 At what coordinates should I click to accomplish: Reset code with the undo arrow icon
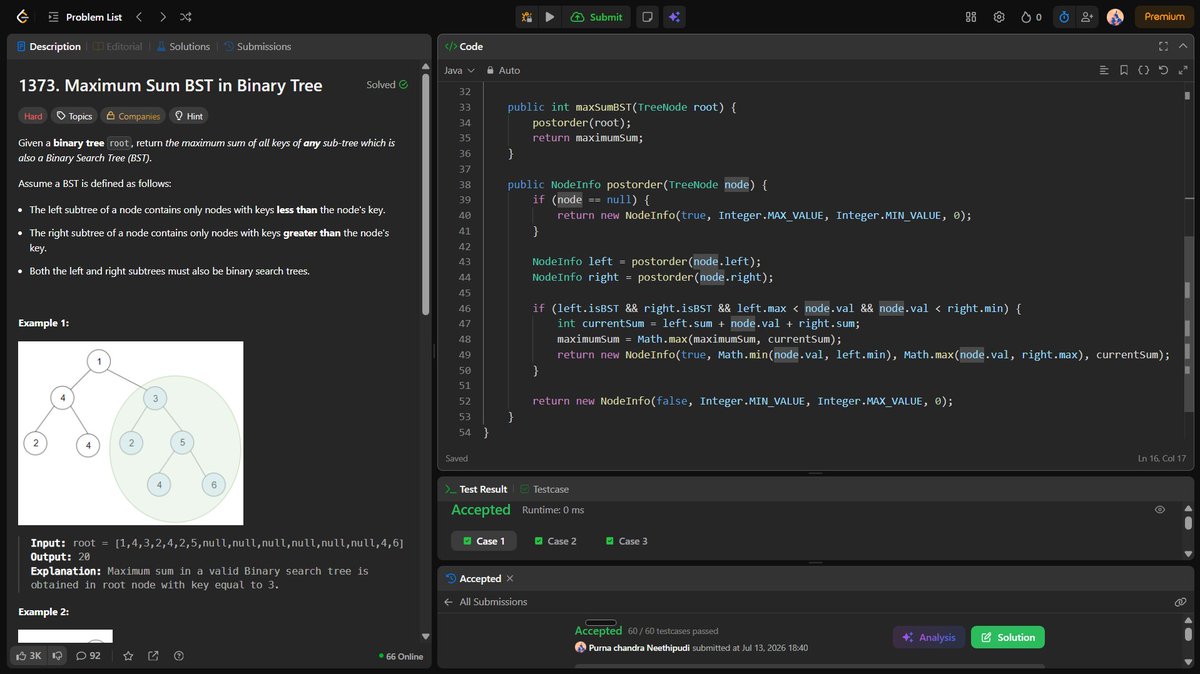coord(1162,70)
